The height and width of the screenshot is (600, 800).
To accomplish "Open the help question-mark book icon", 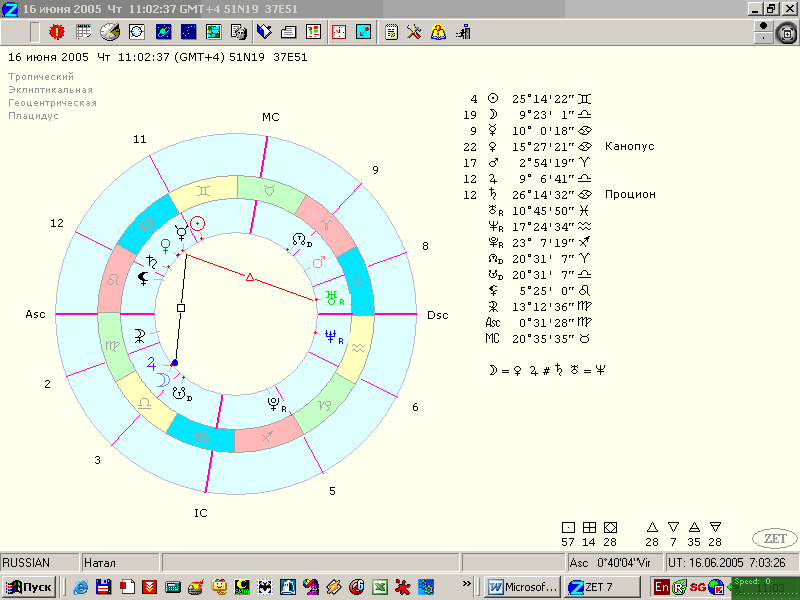I will pyautogui.click(x=438, y=32).
